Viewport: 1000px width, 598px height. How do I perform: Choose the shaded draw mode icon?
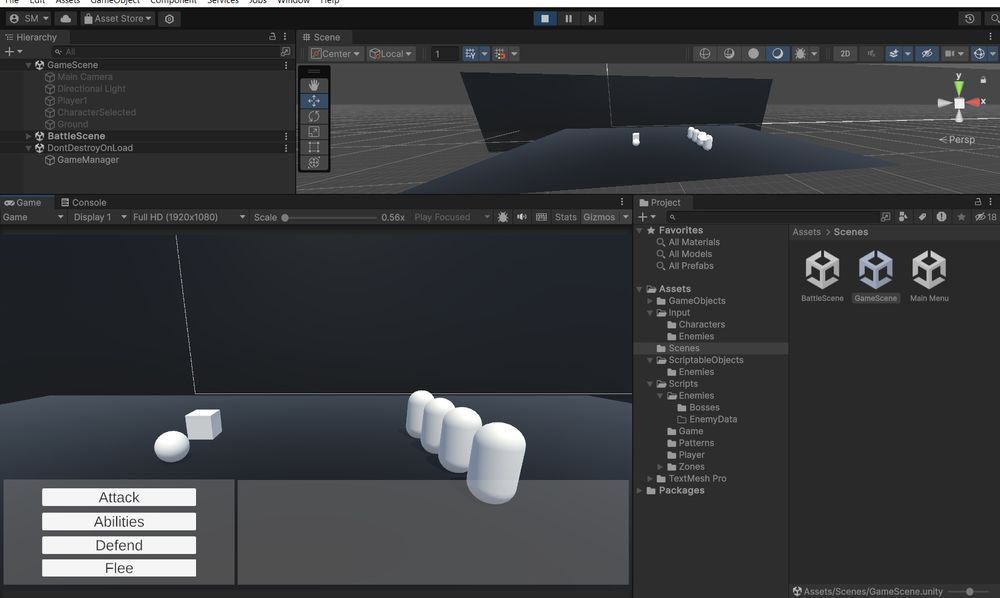[x=777, y=54]
